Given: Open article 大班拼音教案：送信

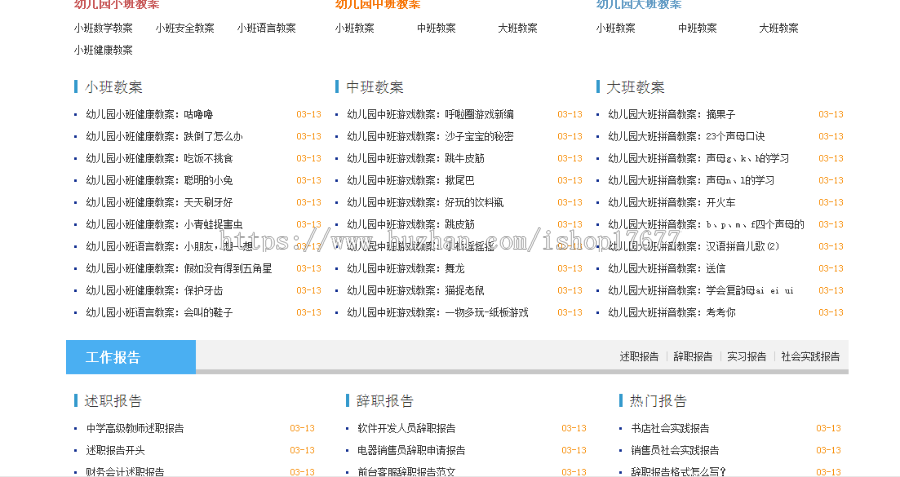Looking at the screenshot, I should pos(666,268).
